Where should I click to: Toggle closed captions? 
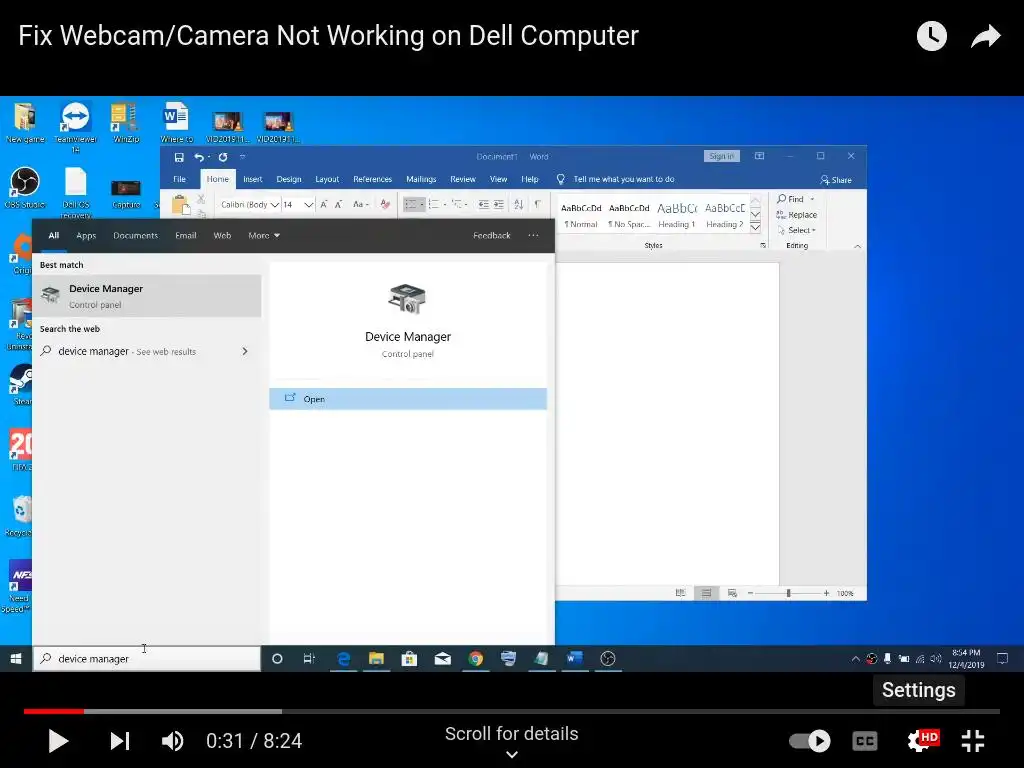[865, 741]
